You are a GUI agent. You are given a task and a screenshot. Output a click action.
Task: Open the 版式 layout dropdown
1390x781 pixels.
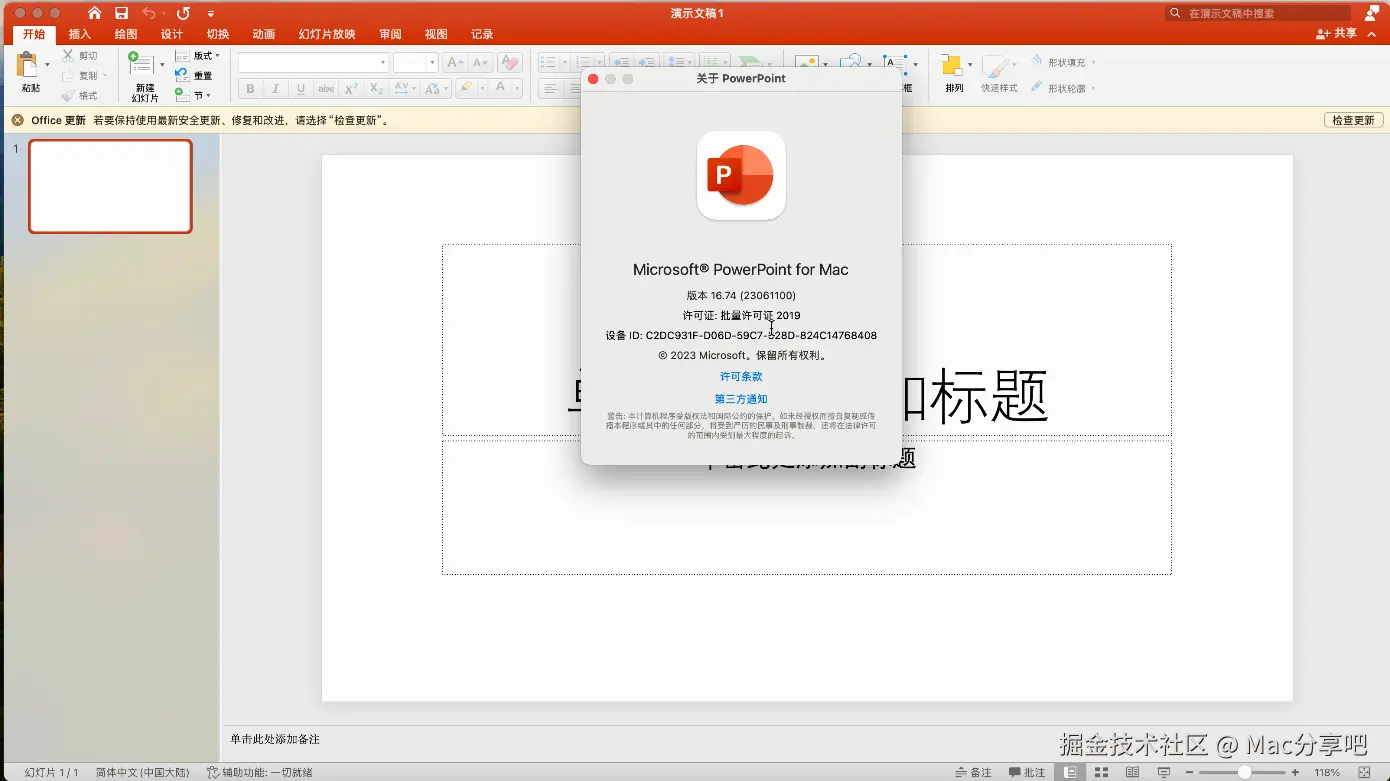click(197, 56)
